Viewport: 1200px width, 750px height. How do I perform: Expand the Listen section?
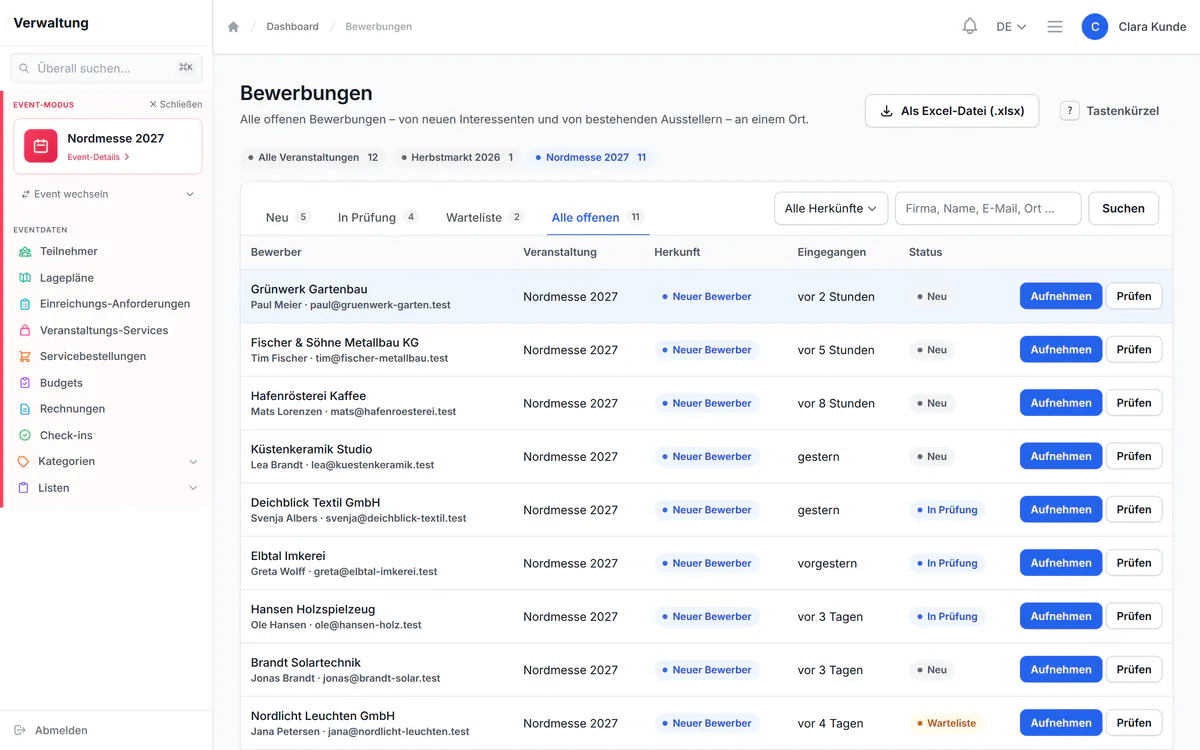click(106, 488)
